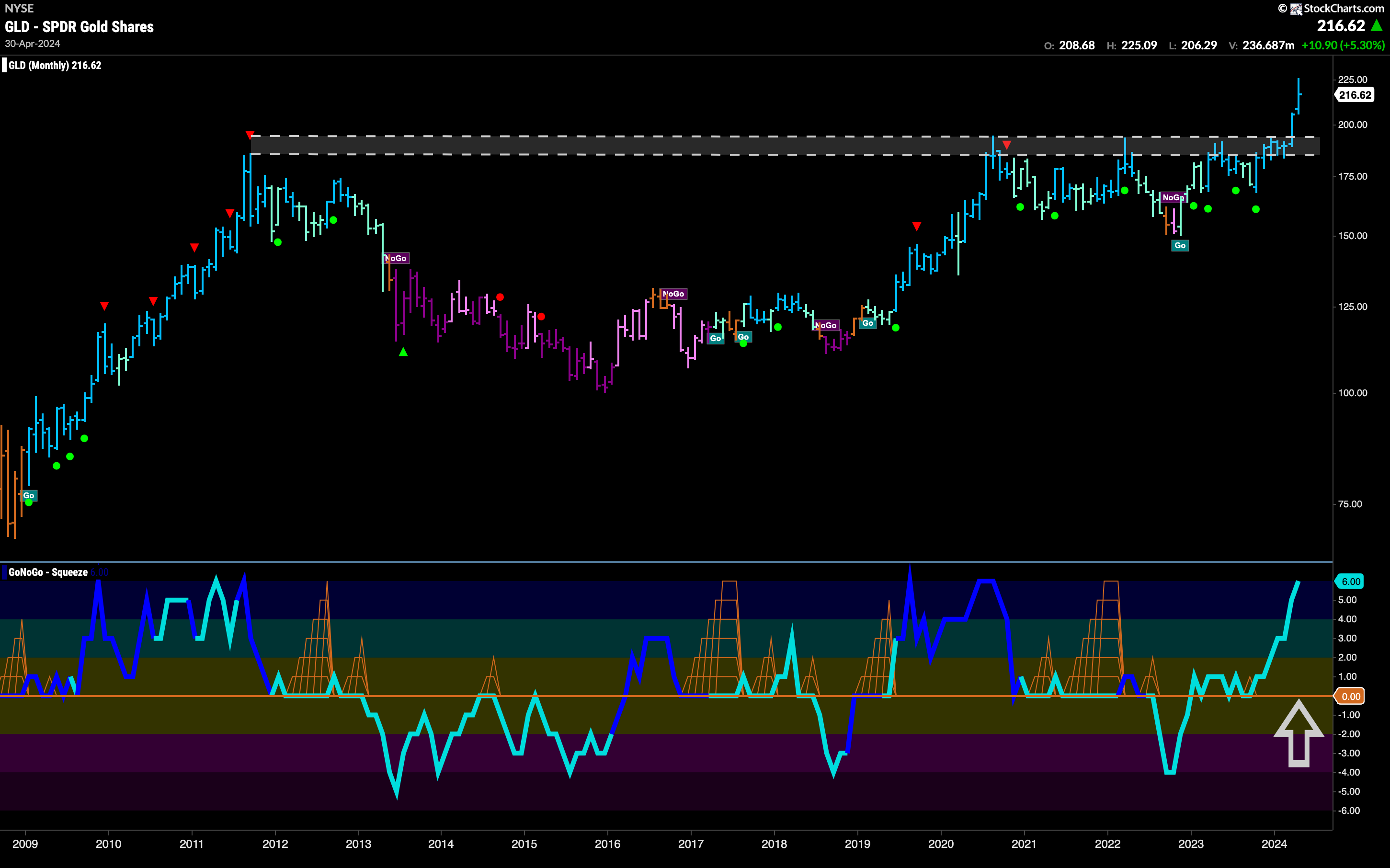
Task: Click the StockCharts.com logo text
Action: point(1344,8)
